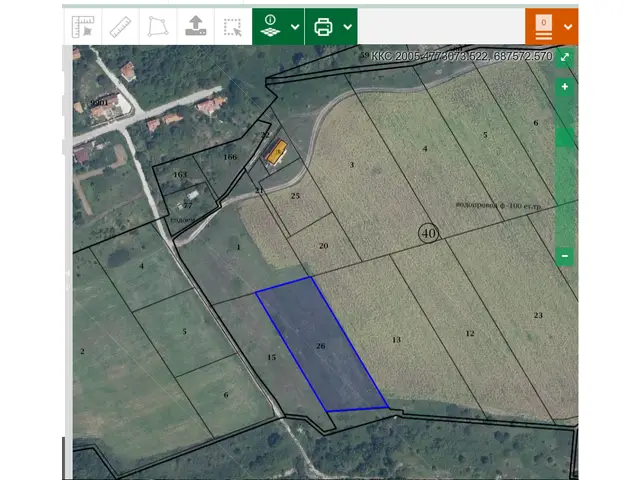640x480 pixels.
Task: Select the measure distance ruler tool
Action: [x=120, y=27]
